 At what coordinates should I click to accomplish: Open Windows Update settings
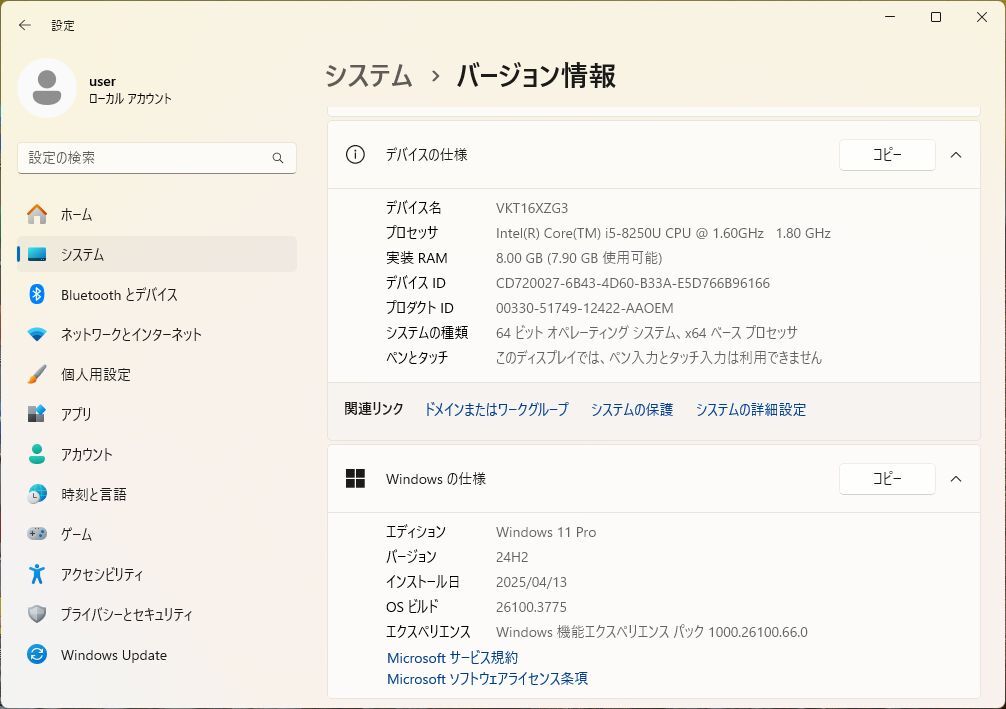coord(157,654)
